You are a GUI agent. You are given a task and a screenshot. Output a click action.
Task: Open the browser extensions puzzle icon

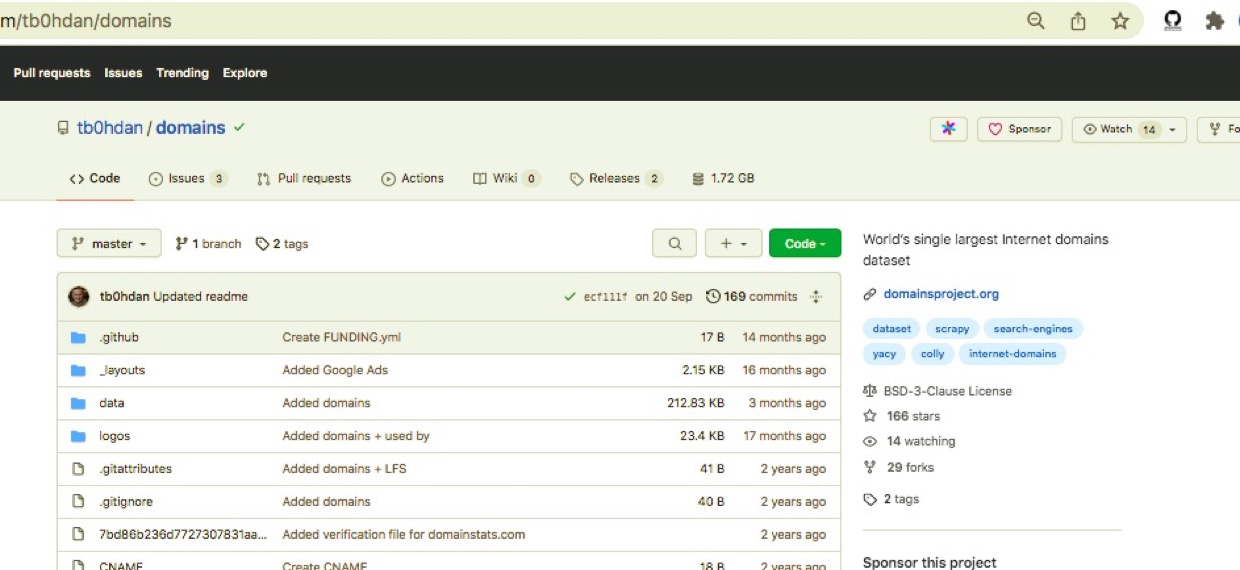[x=1214, y=21]
